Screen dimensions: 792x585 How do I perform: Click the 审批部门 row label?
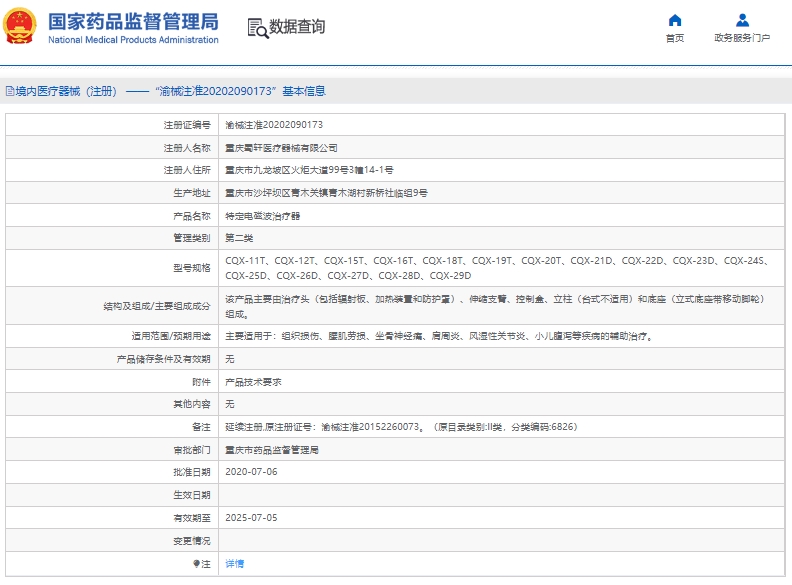pyautogui.click(x=191, y=450)
